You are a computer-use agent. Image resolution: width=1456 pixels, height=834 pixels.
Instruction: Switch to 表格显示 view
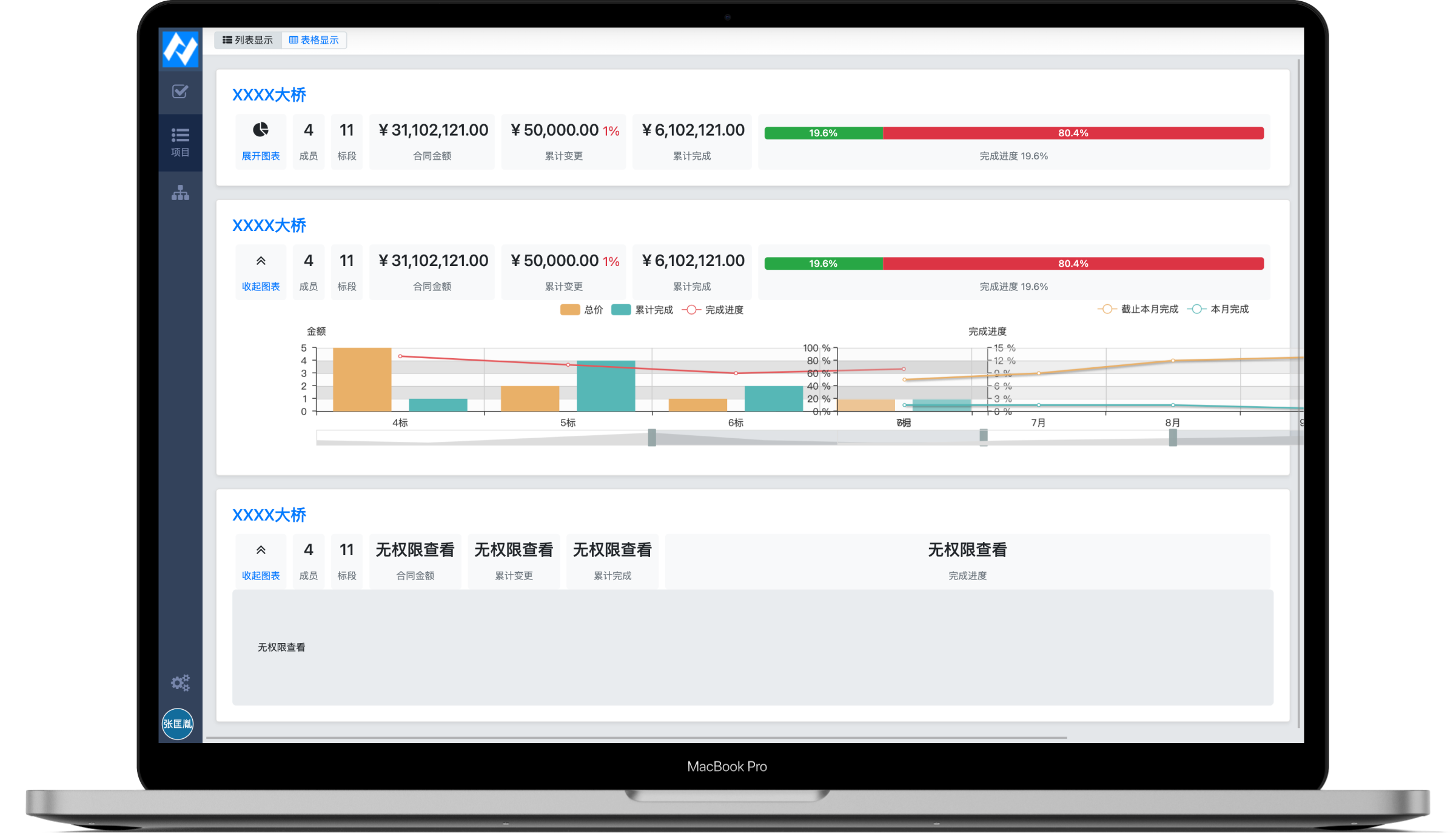point(314,40)
